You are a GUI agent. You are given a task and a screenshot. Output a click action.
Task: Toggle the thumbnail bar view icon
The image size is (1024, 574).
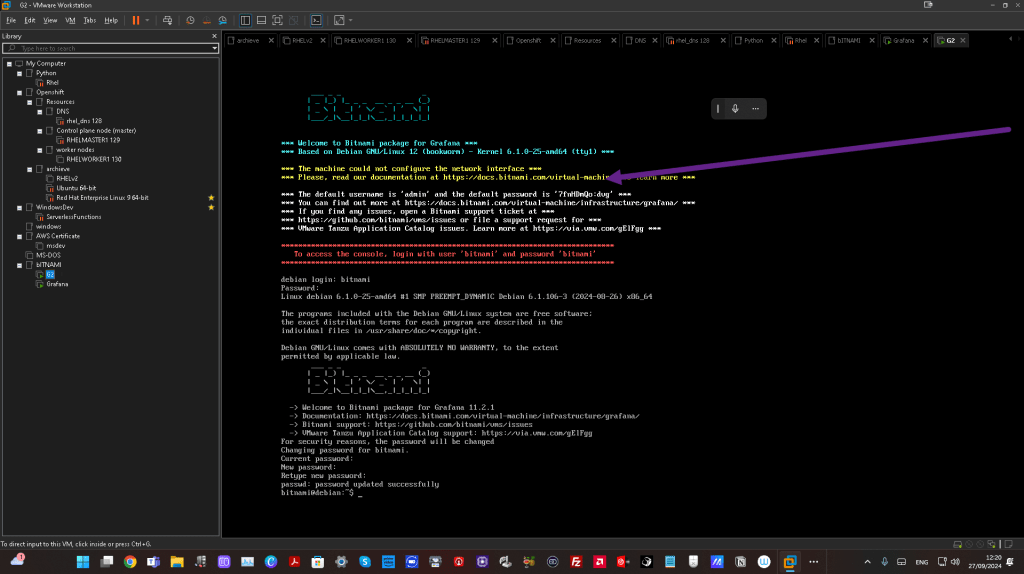(x=261, y=20)
